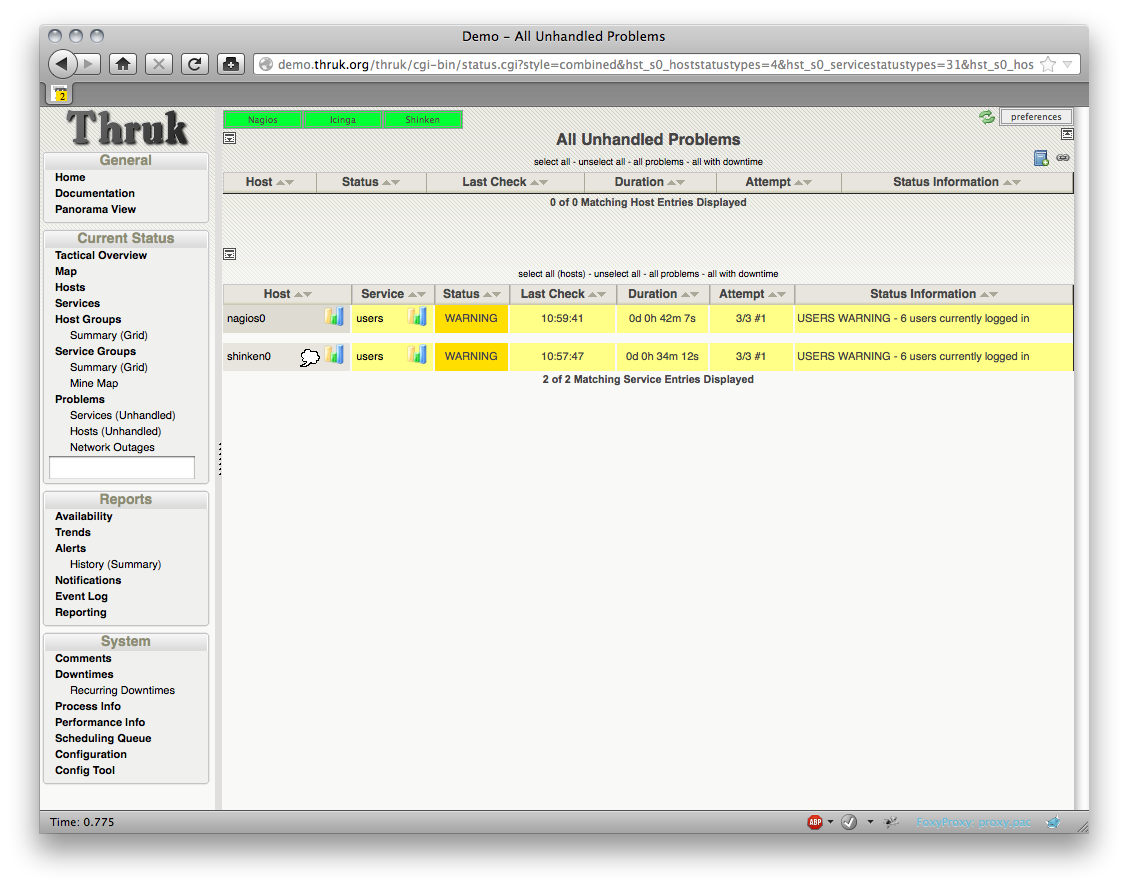Screen dimensions: 1129x888
Task: Click the add bookmark icon above the host table
Action: click(1041, 158)
